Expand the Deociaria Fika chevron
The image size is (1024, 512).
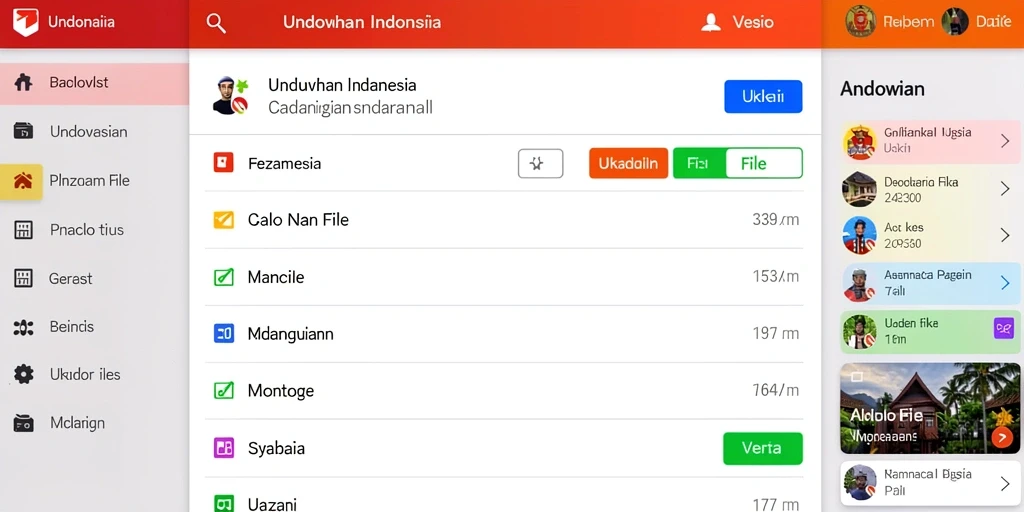click(x=1005, y=189)
